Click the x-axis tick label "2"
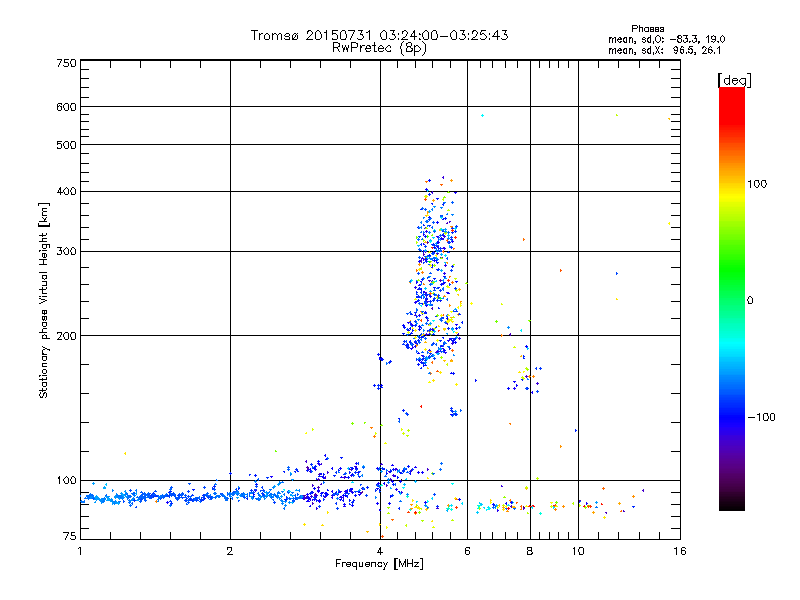 click(230, 551)
